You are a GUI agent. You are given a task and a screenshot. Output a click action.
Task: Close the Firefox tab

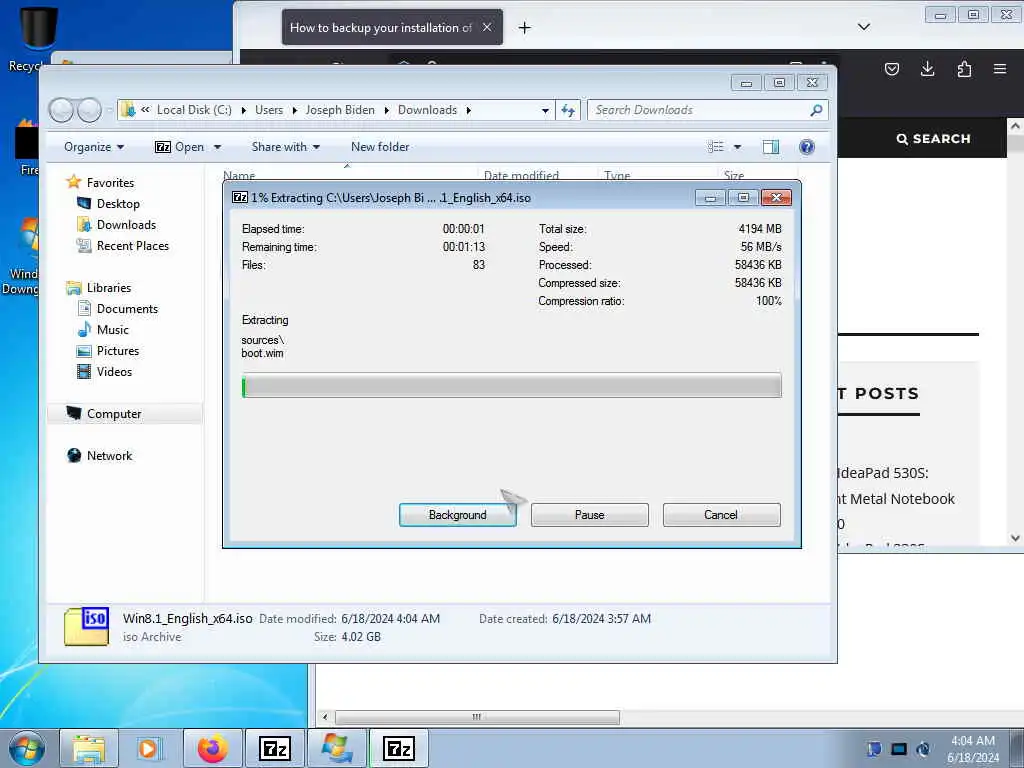tap(487, 27)
